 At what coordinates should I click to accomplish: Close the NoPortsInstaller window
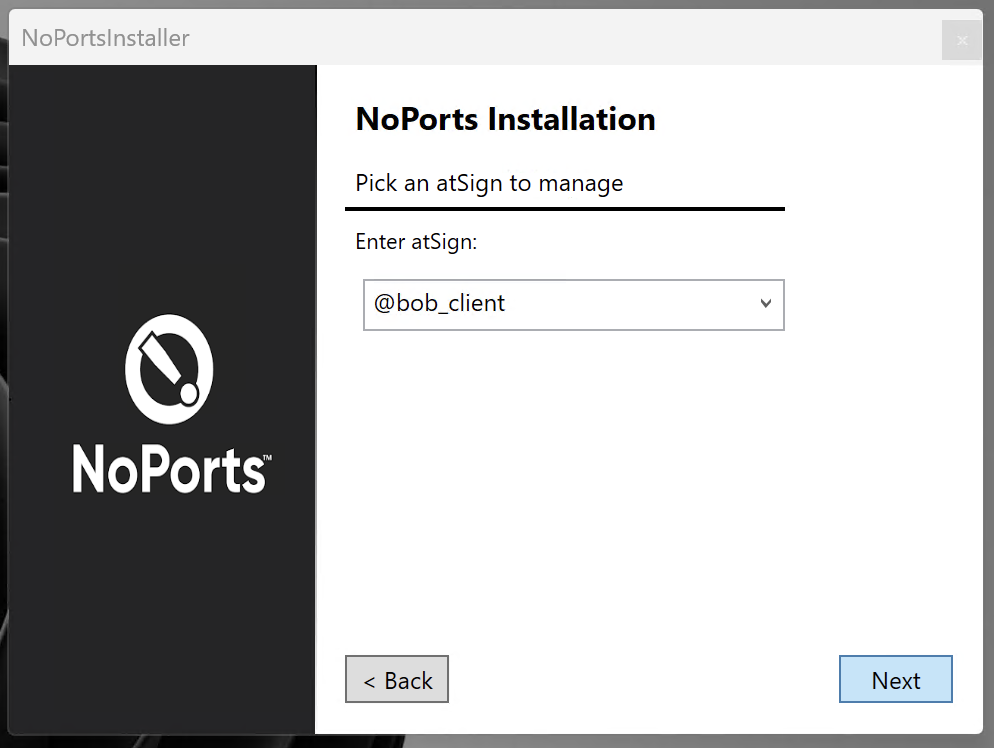961,40
